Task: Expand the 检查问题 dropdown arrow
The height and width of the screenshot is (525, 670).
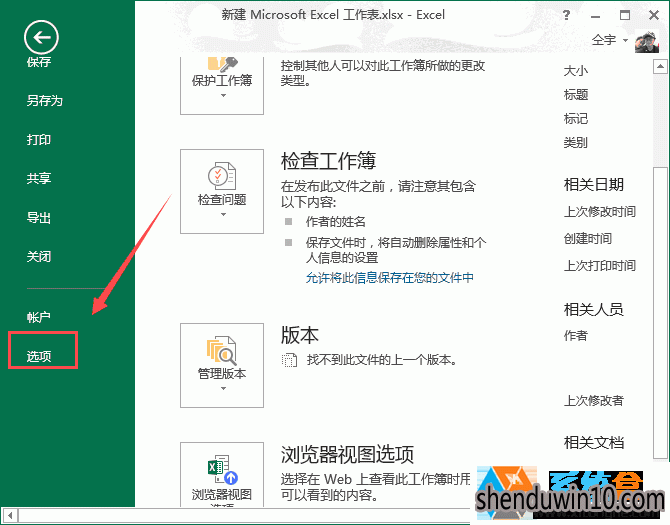Action: pos(223,214)
